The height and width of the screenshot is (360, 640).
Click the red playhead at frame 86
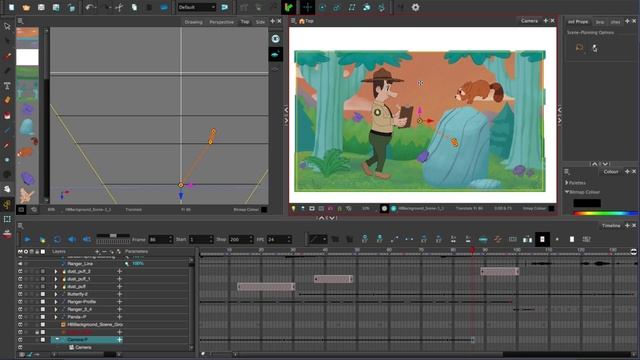pyautogui.click(x=472, y=250)
